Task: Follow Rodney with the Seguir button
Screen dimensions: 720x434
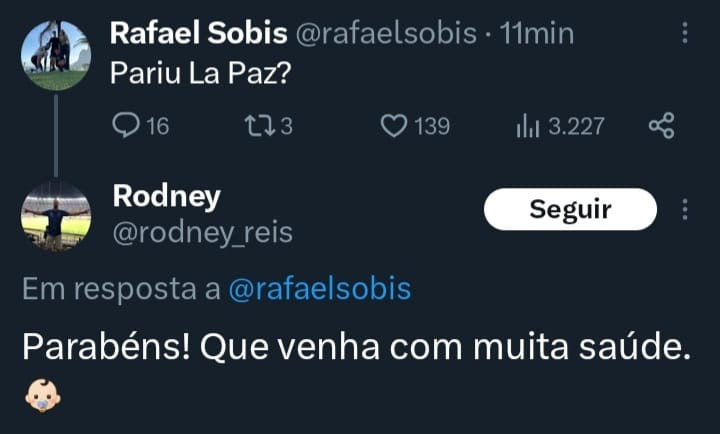Action: 569,209
